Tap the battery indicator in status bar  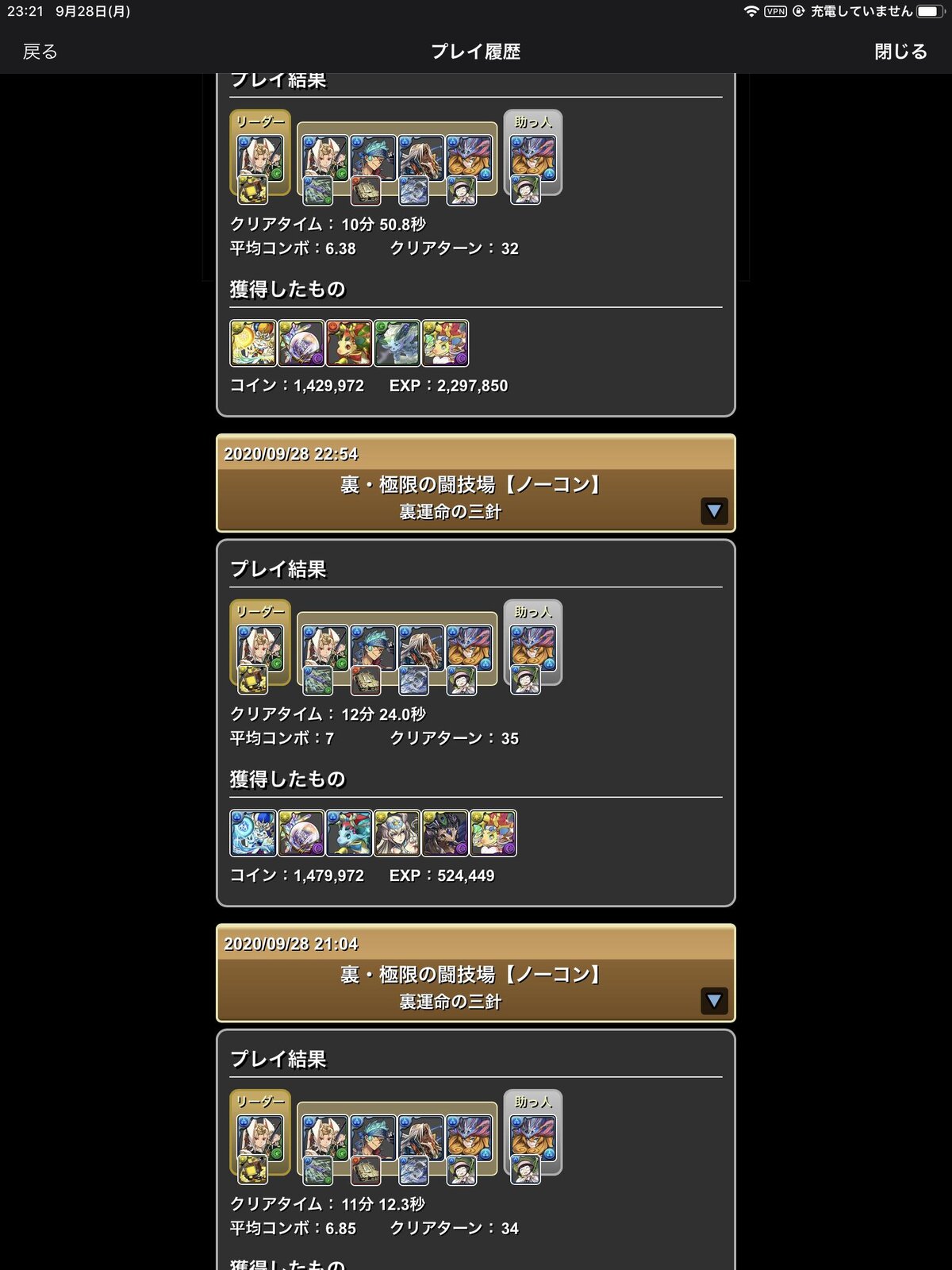pyautogui.click(x=930, y=11)
